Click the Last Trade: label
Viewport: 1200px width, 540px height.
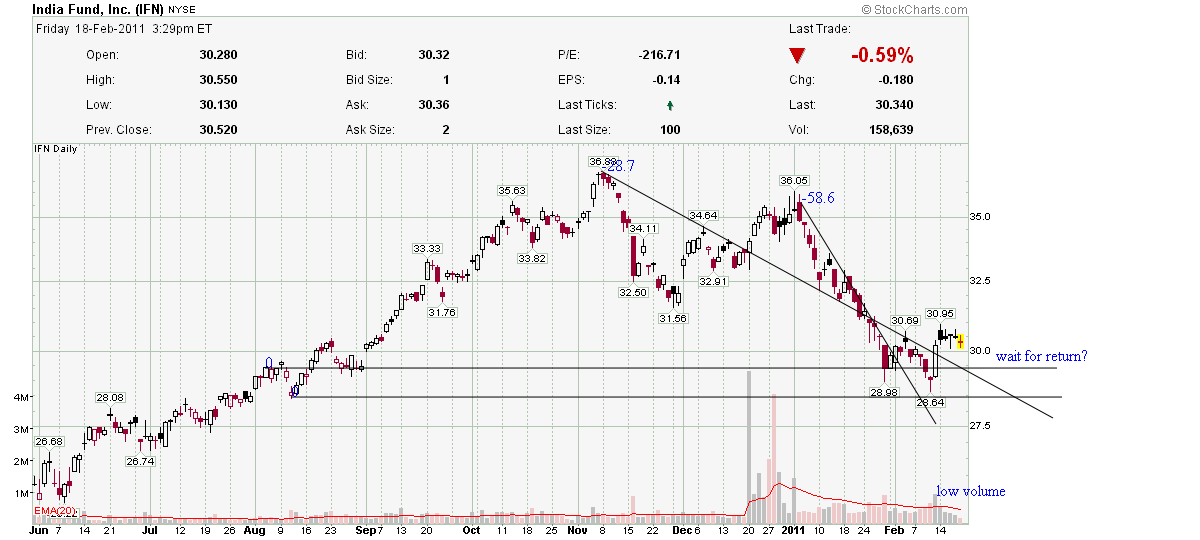click(x=819, y=30)
